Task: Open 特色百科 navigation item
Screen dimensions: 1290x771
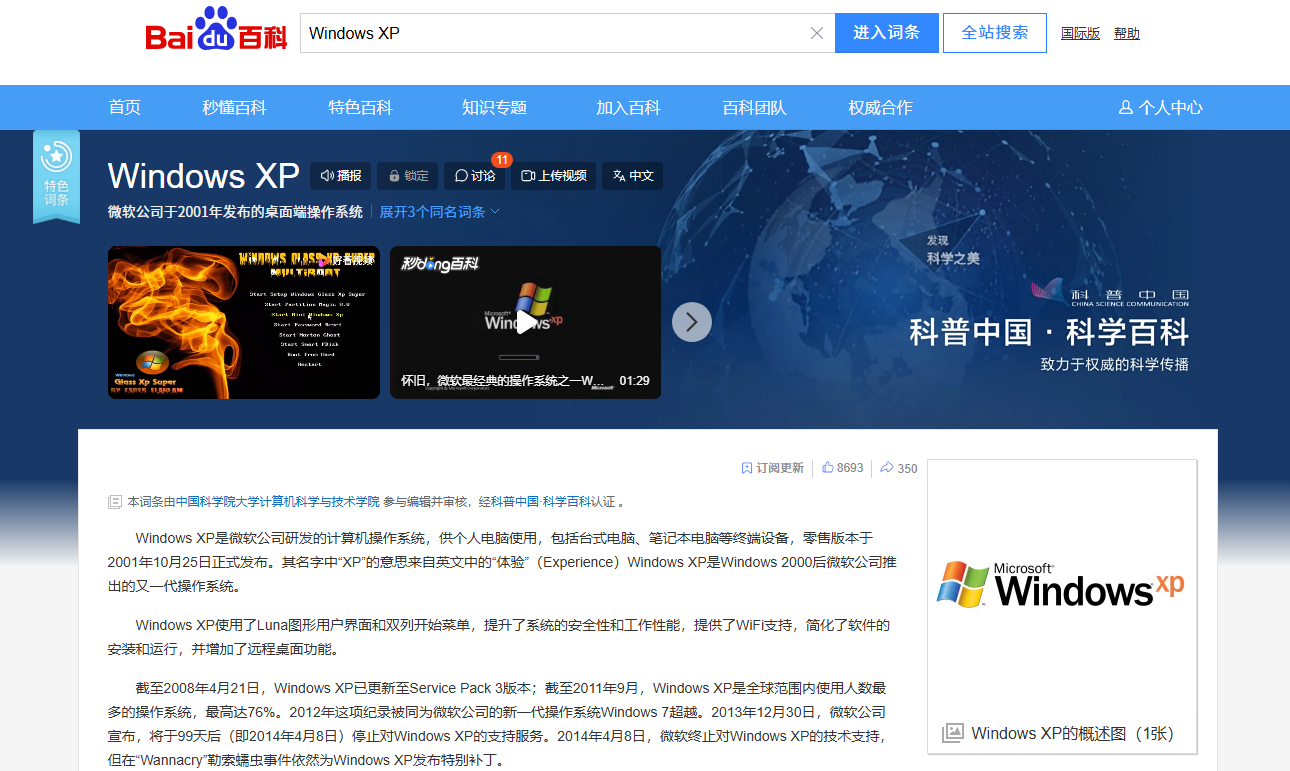Action: click(360, 107)
